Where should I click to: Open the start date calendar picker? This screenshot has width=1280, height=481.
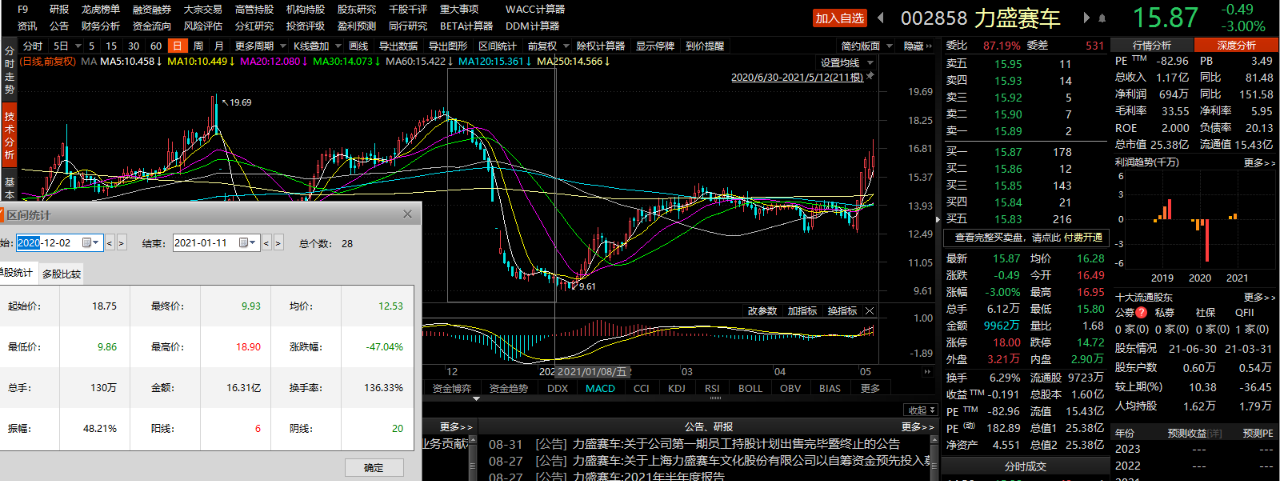90,242
